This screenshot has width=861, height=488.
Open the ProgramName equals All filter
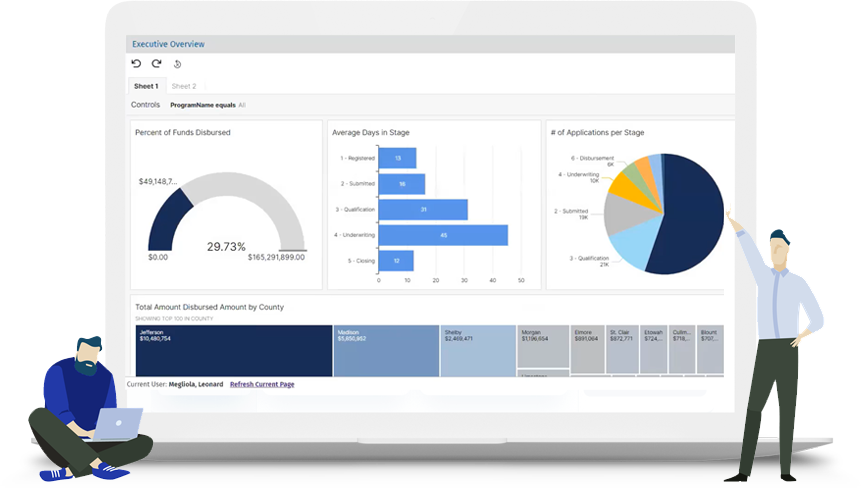pyautogui.click(x=207, y=105)
